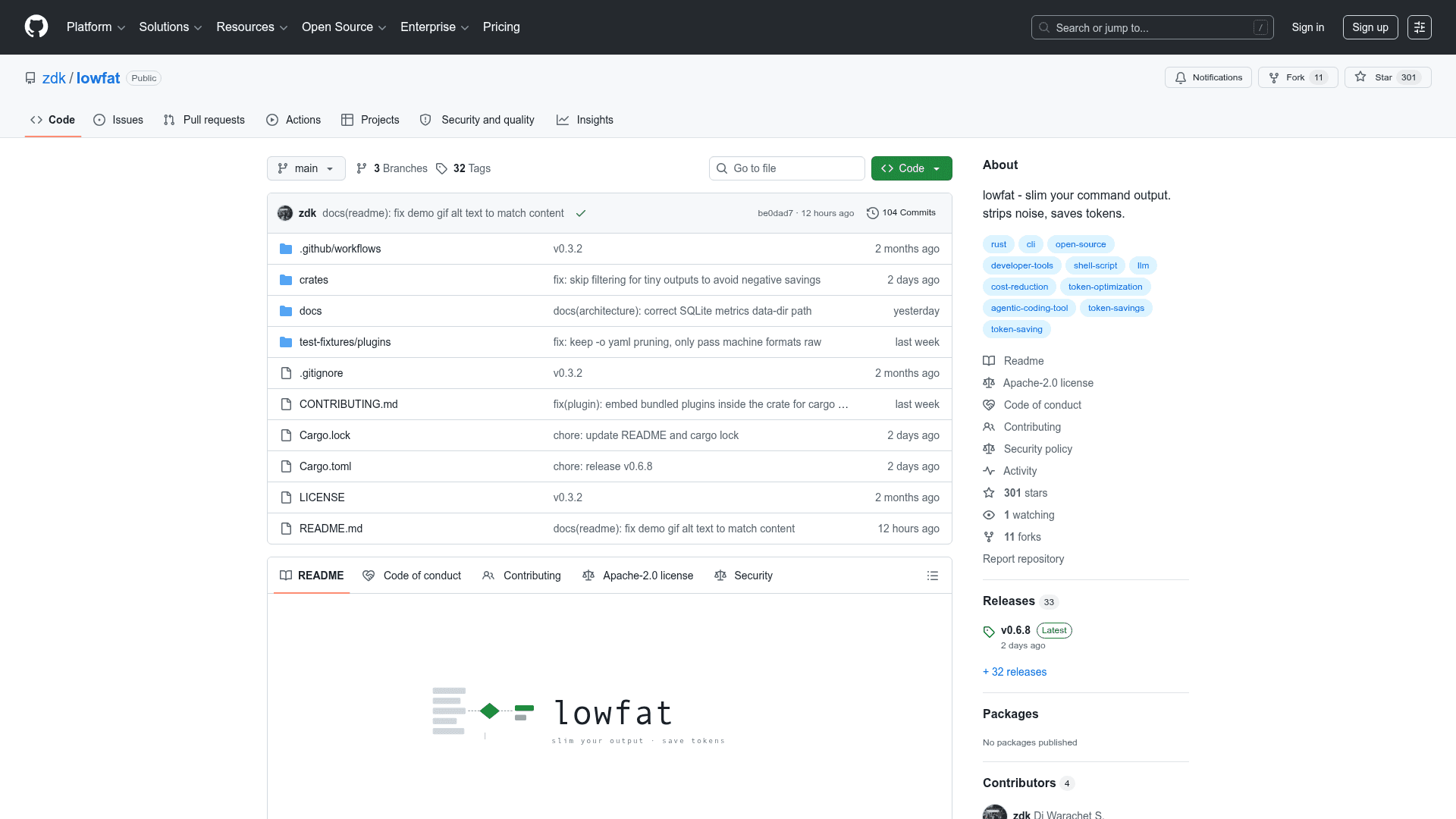View the 104 Commits history
The width and height of the screenshot is (1456, 819).
tap(901, 213)
